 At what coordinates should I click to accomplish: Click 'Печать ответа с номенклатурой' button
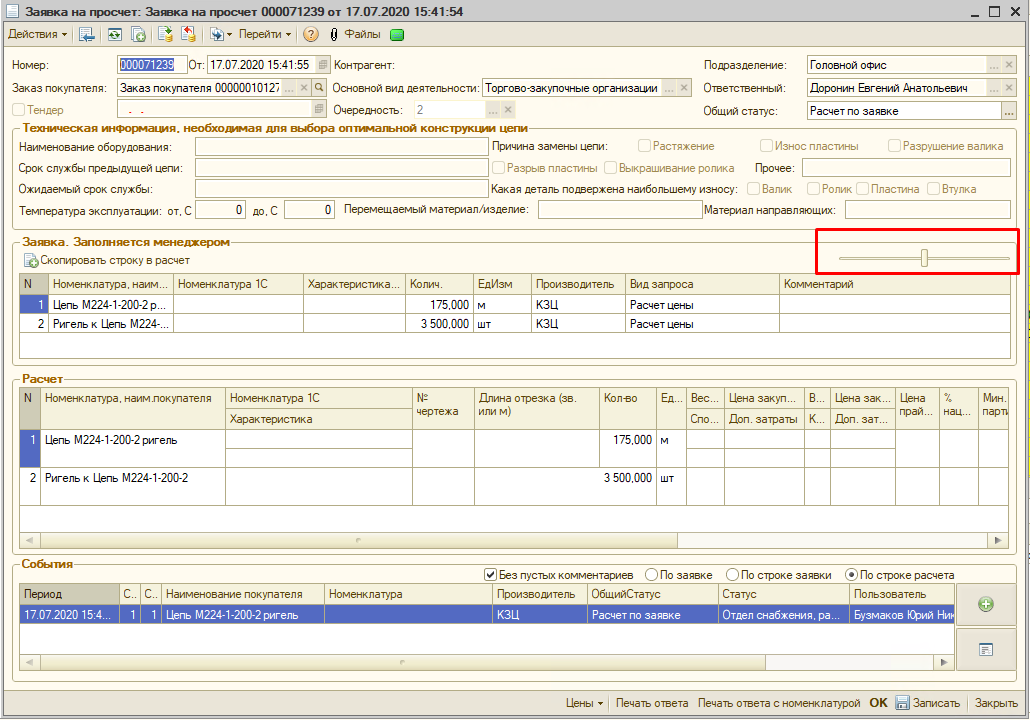[x=779, y=703]
